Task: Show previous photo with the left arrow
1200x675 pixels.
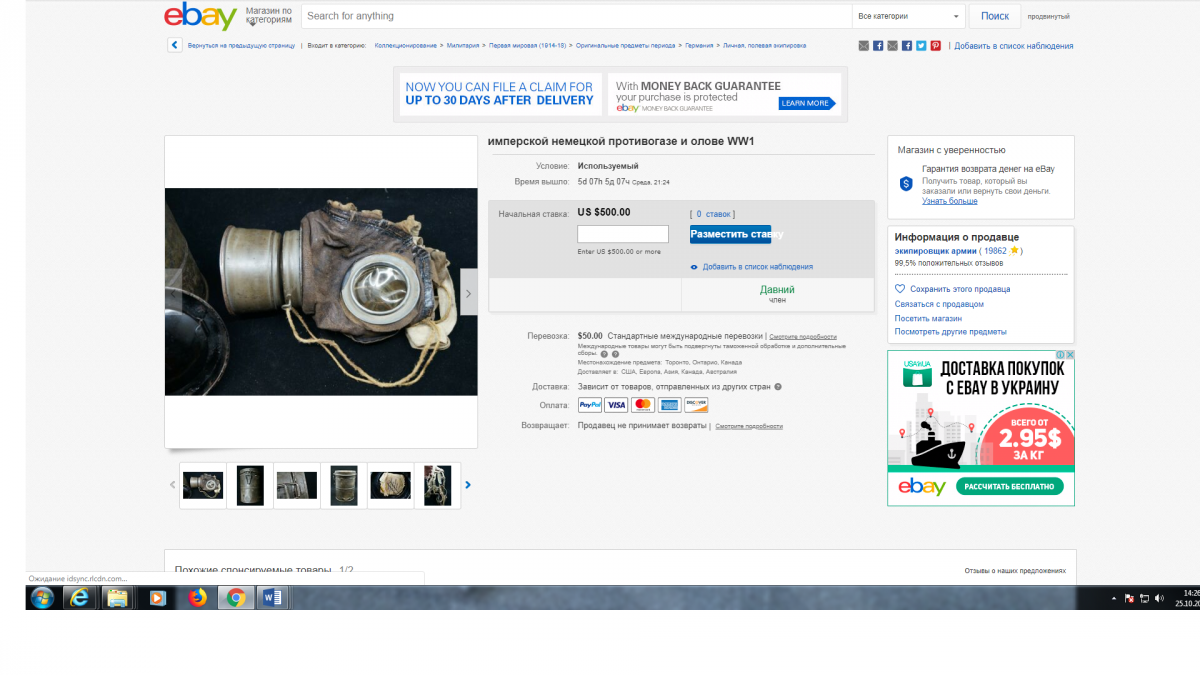Action: [173, 293]
